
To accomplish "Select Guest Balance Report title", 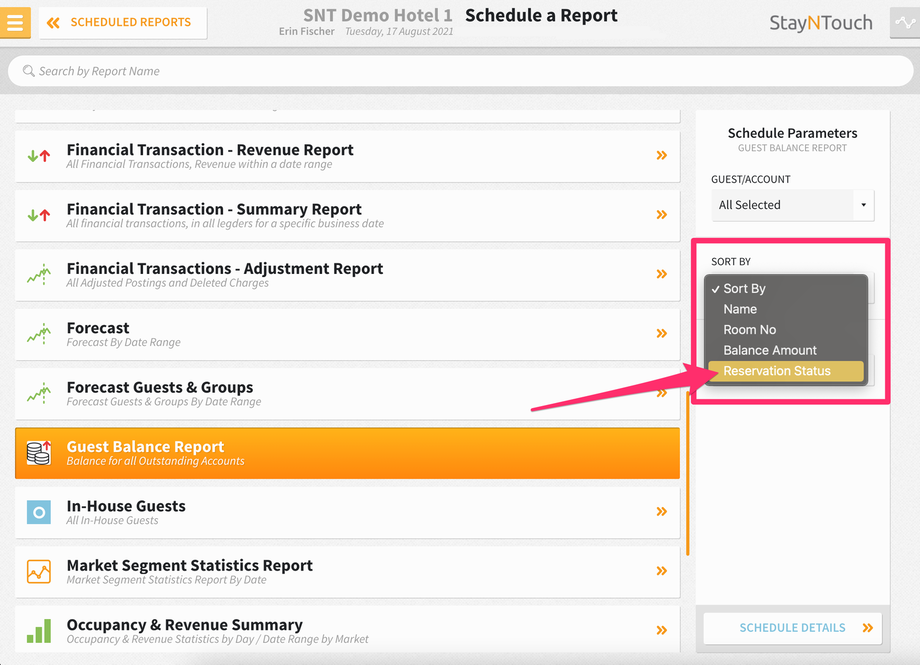I will 146,447.
